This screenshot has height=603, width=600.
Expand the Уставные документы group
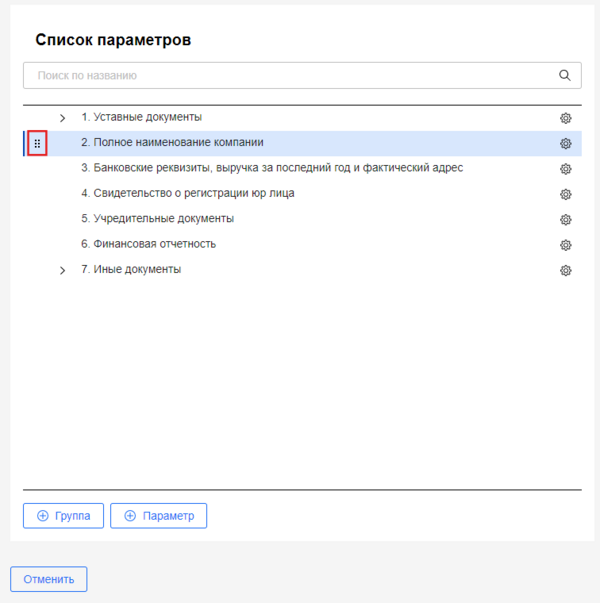[62, 118]
